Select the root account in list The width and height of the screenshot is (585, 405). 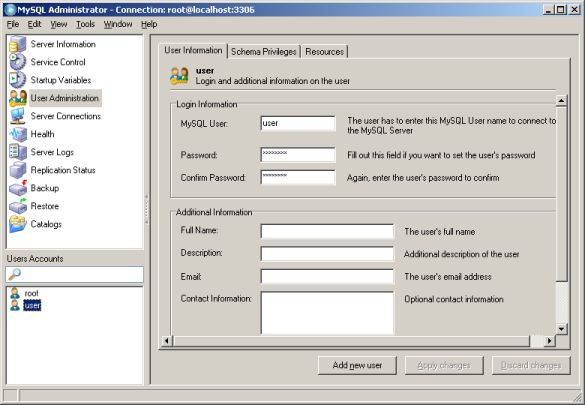coord(31,293)
